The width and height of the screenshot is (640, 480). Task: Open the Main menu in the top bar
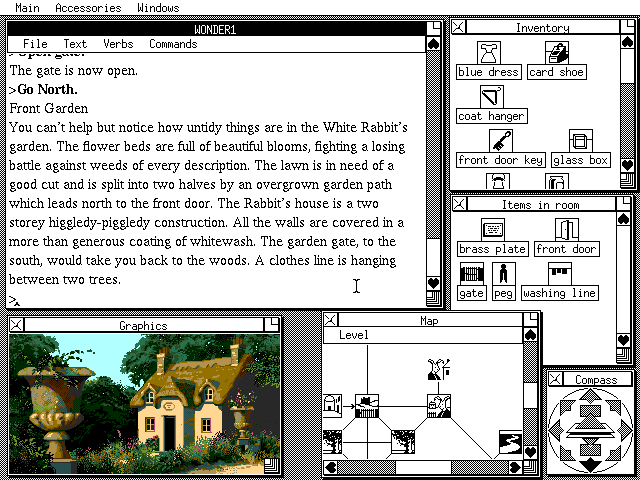pyautogui.click(x=27, y=8)
